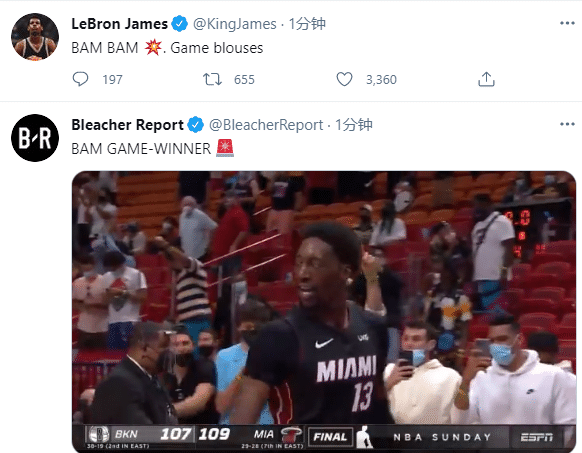
Task: Click Bleacher Report's verified badge
Action: [x=196, y=125]
